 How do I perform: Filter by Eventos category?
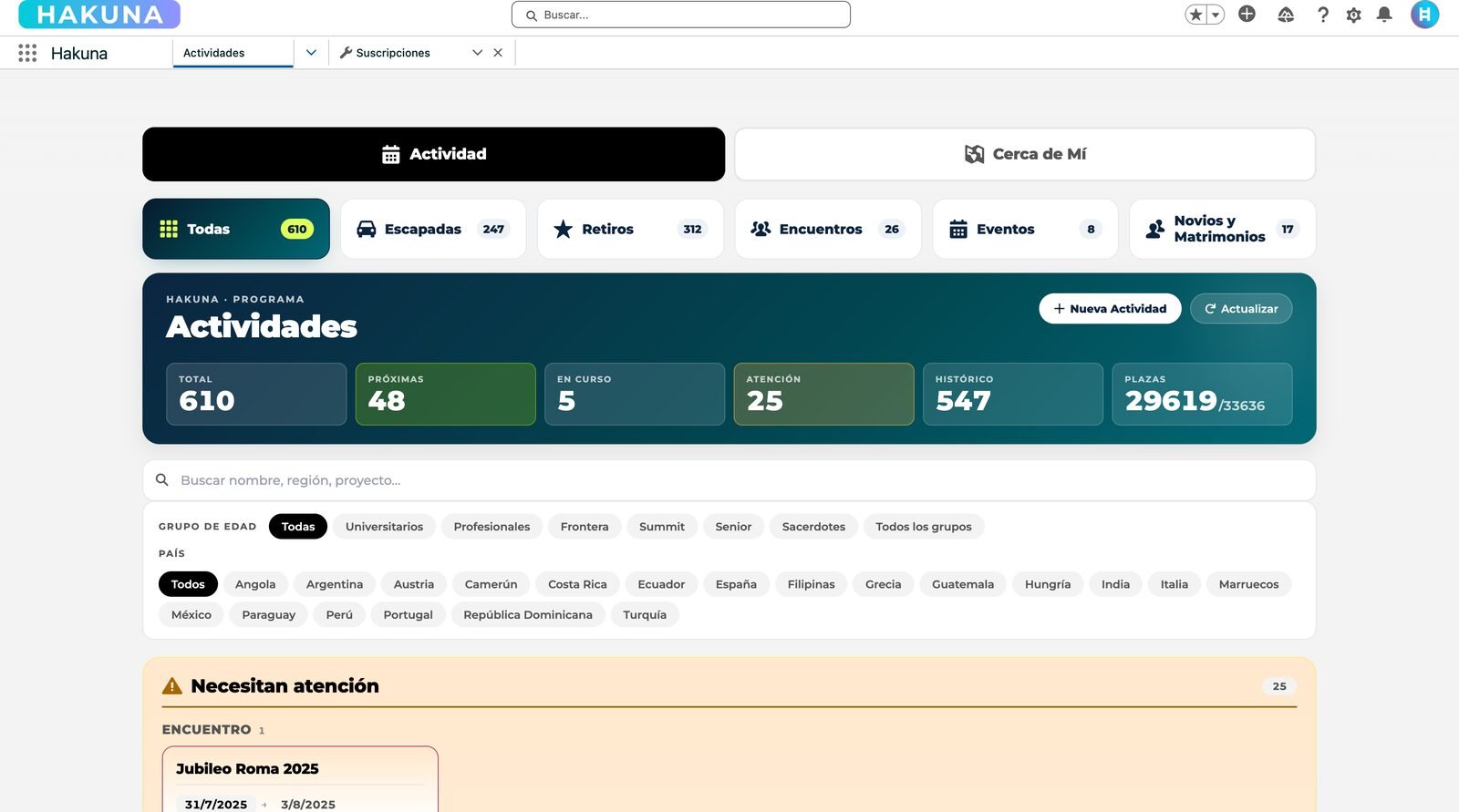1025,229
